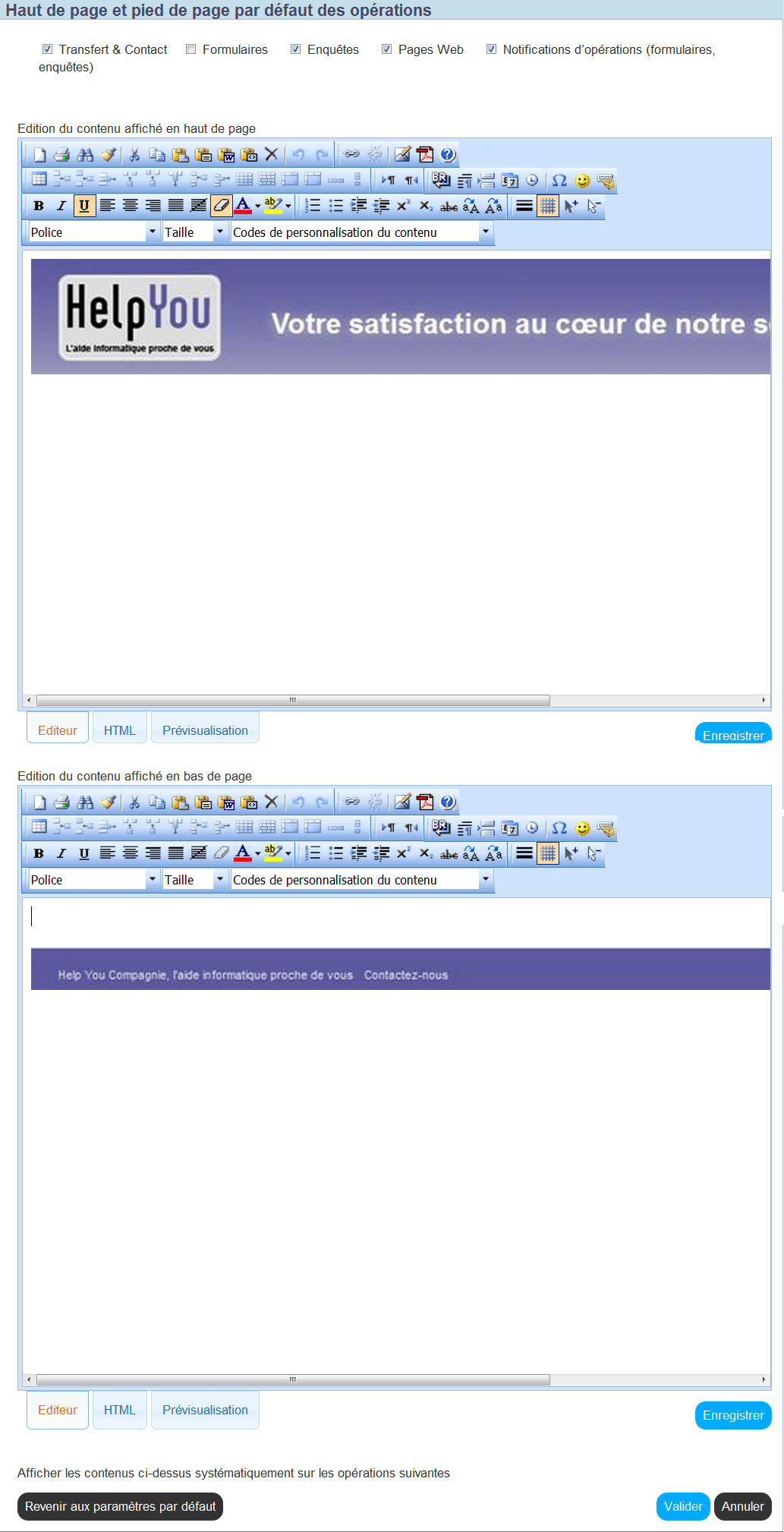The width and height of the screenshot is (784, 1532).
Task: Open highlight color arrow in header editor
Action: (x=288, y=206)
